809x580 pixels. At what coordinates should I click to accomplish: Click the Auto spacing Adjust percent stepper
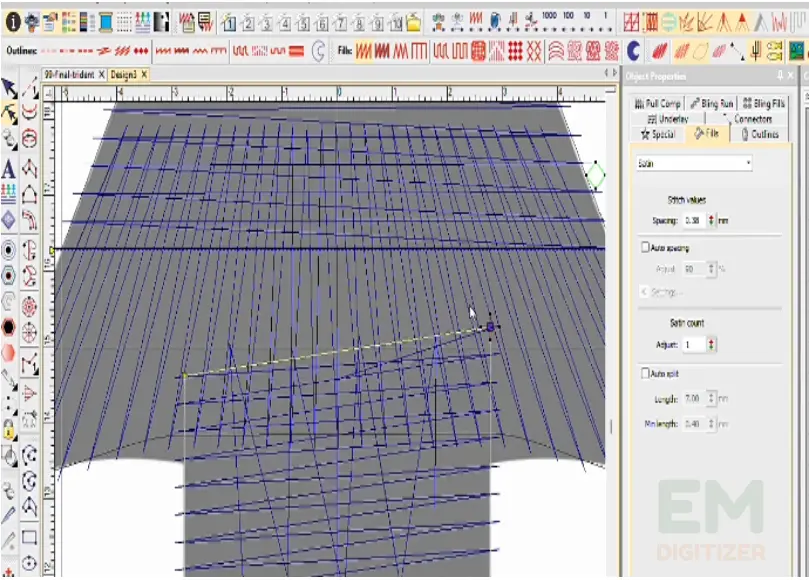pyautogui.click(x=711, y=269)
